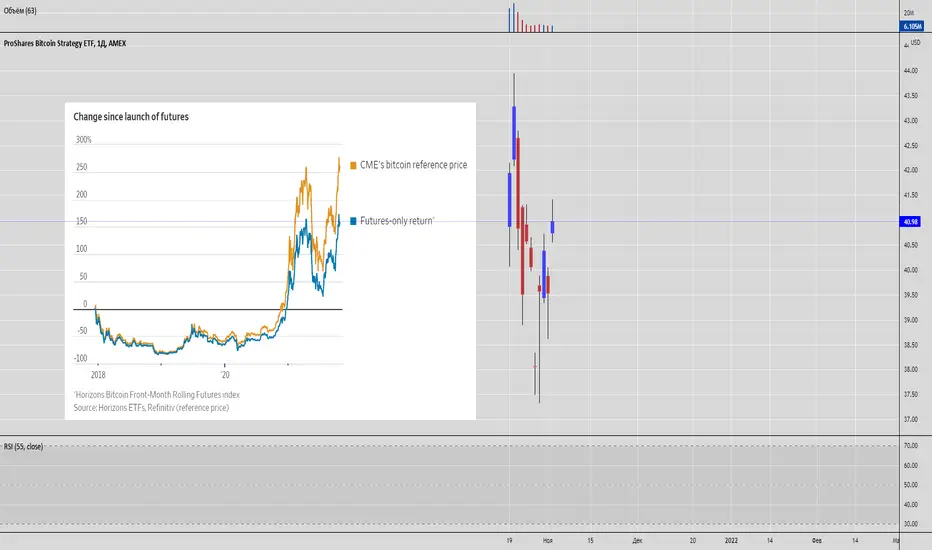Image resolution: width=932 pixels, height=550 pixels.
Task: Click the 42.00 price axis label
Action: click(911, 170)
